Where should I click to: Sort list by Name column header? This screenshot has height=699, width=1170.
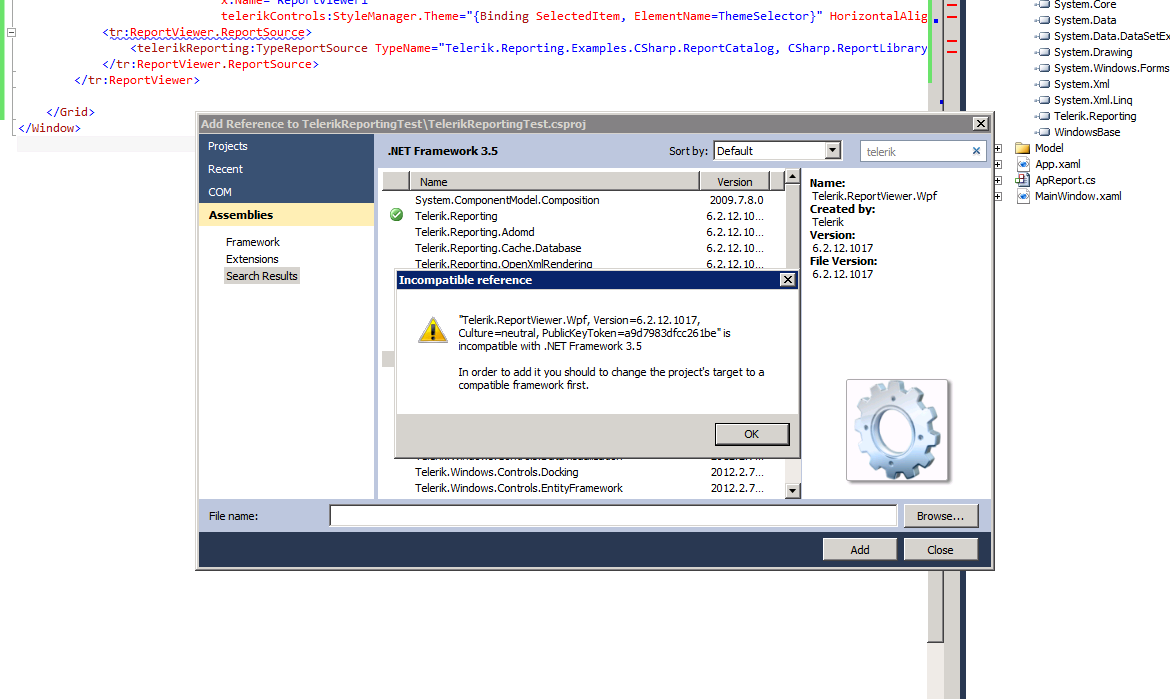pos(554,181)
